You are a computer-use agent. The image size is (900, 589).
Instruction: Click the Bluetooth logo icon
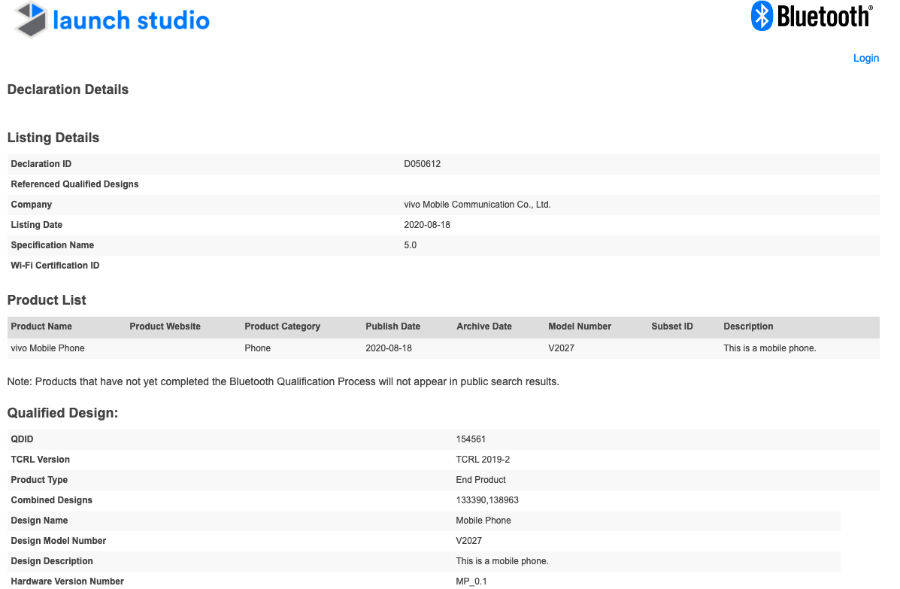tap(762, 16)
